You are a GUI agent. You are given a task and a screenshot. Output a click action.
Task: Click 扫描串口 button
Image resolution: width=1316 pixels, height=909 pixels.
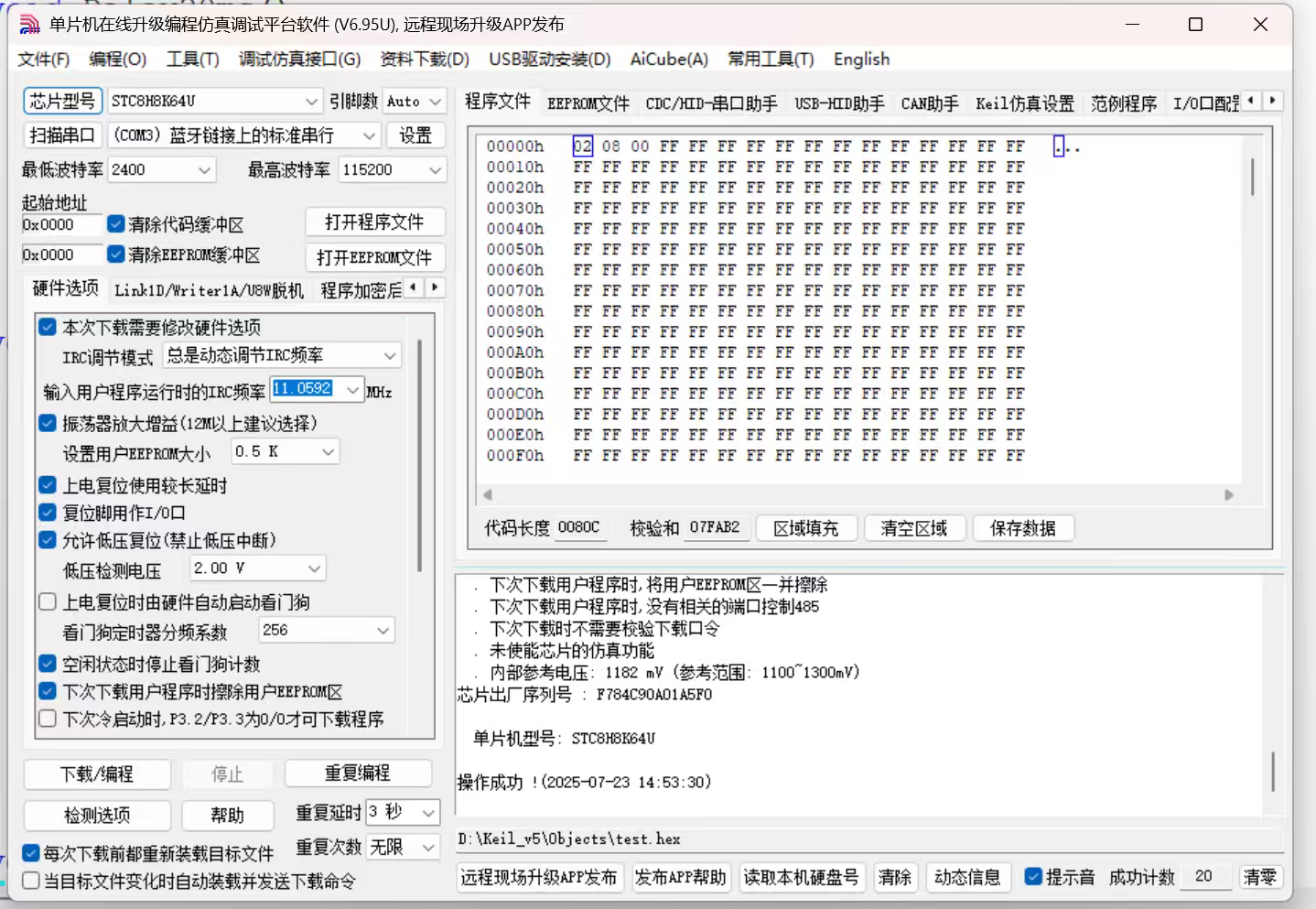pos(62,135)
